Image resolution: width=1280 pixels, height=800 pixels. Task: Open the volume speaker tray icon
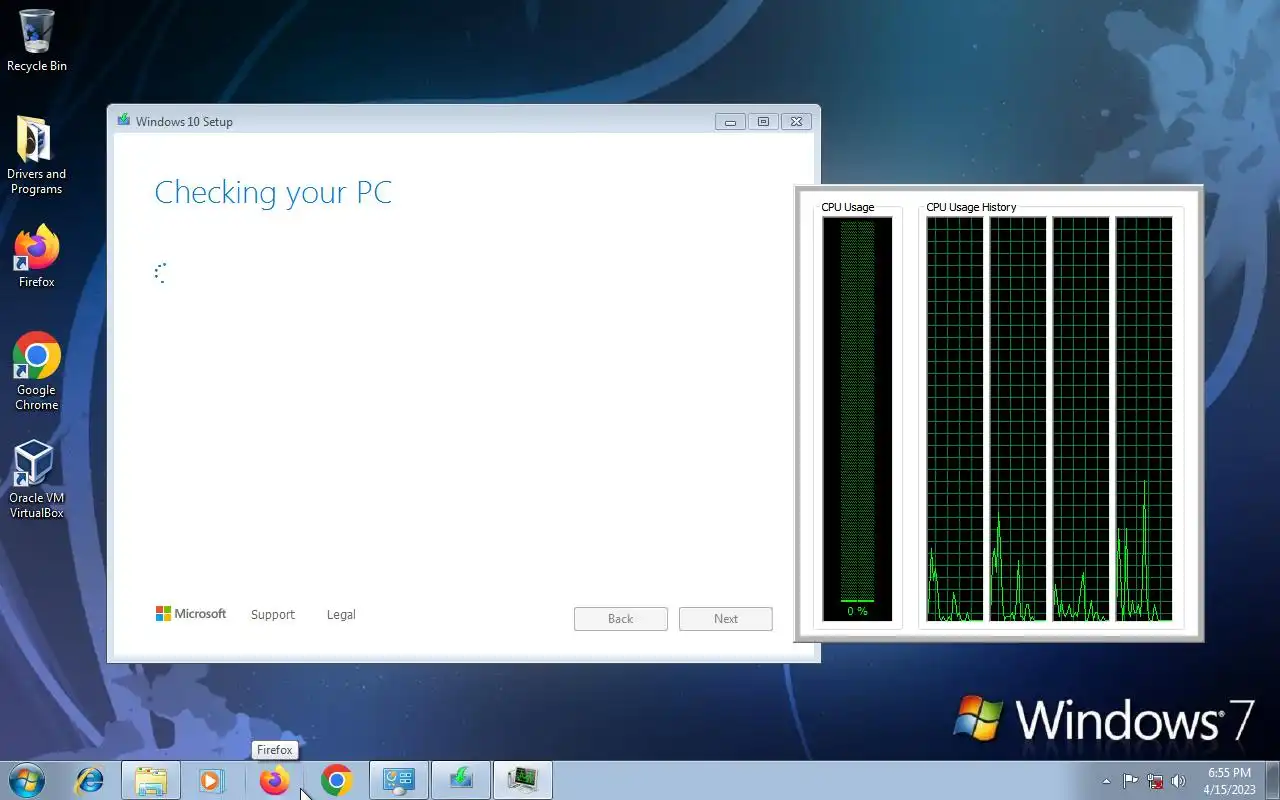click(x=1179, y=781)
